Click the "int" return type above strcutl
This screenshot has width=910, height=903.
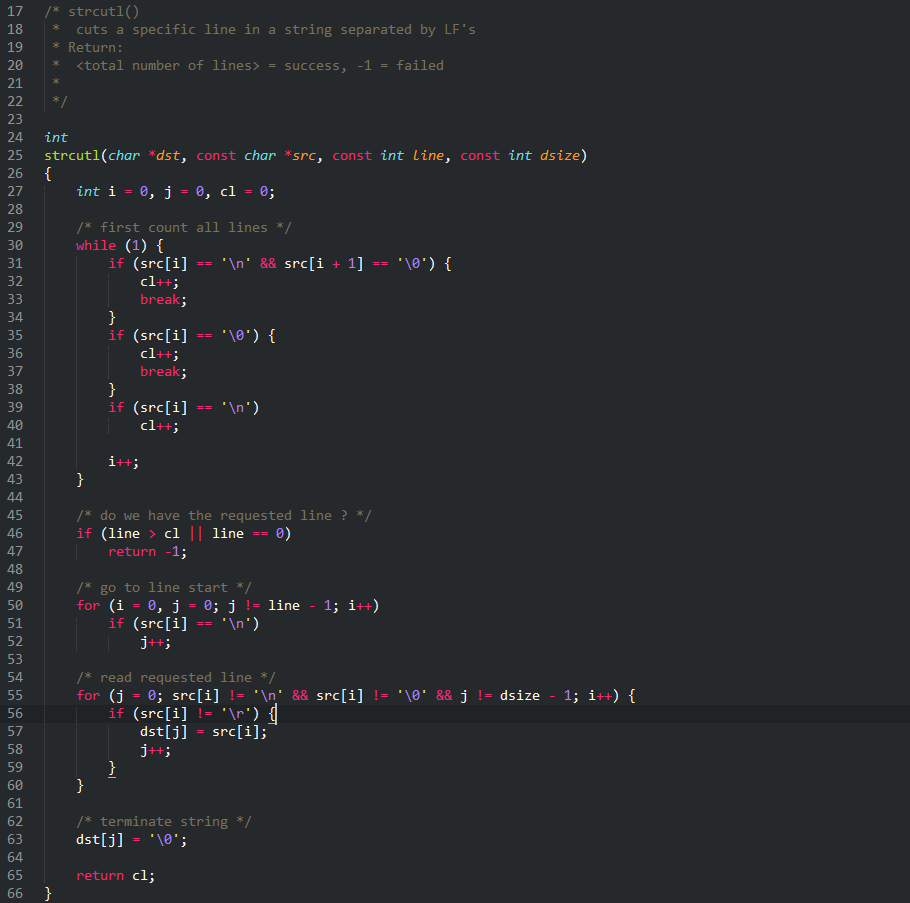56,137
